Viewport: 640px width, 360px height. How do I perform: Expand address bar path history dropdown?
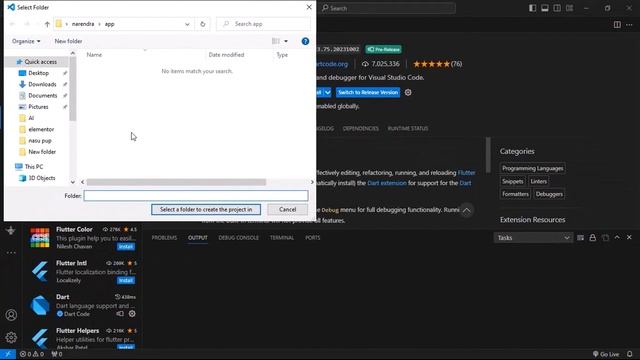(187, 24)
